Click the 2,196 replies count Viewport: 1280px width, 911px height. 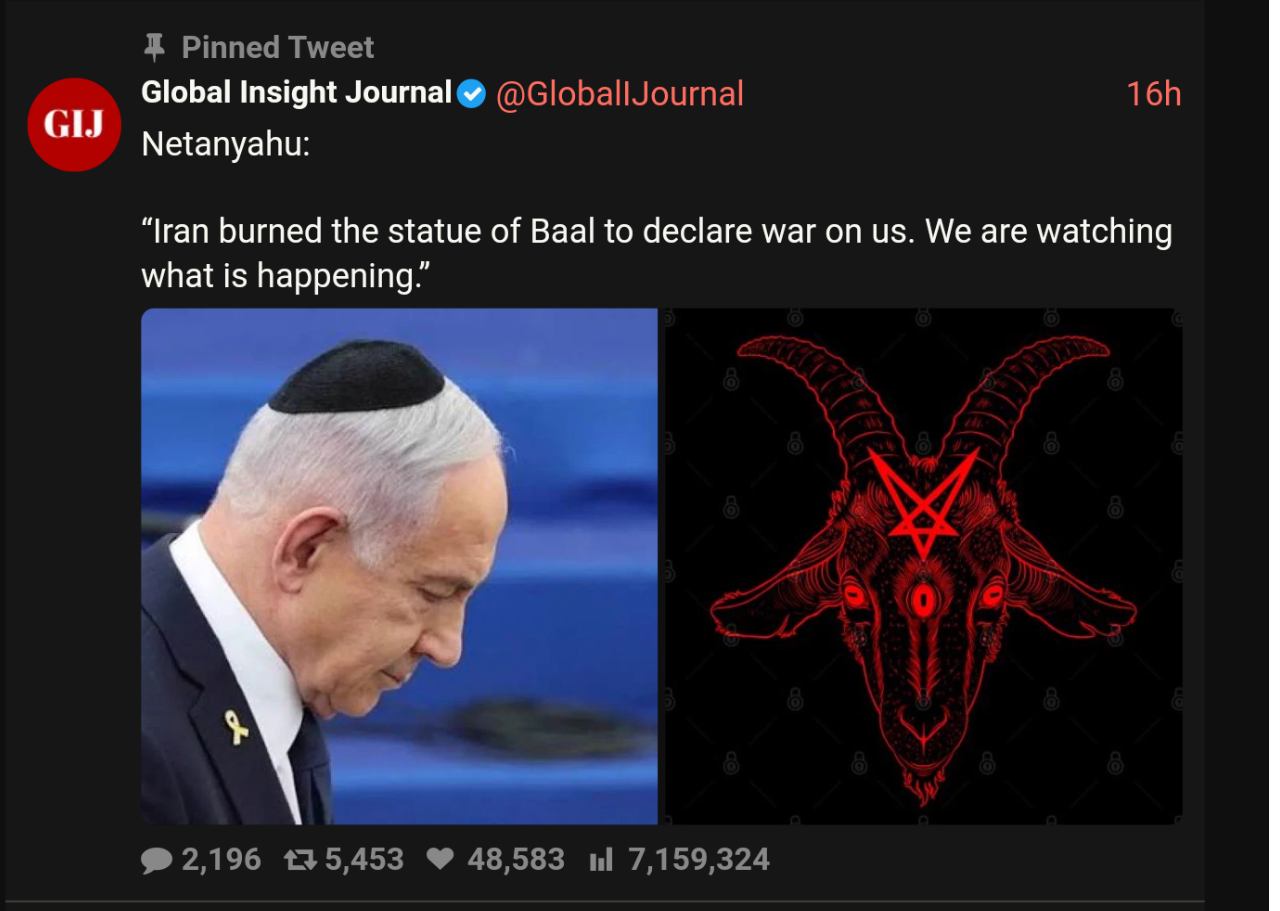click(221, 860)
